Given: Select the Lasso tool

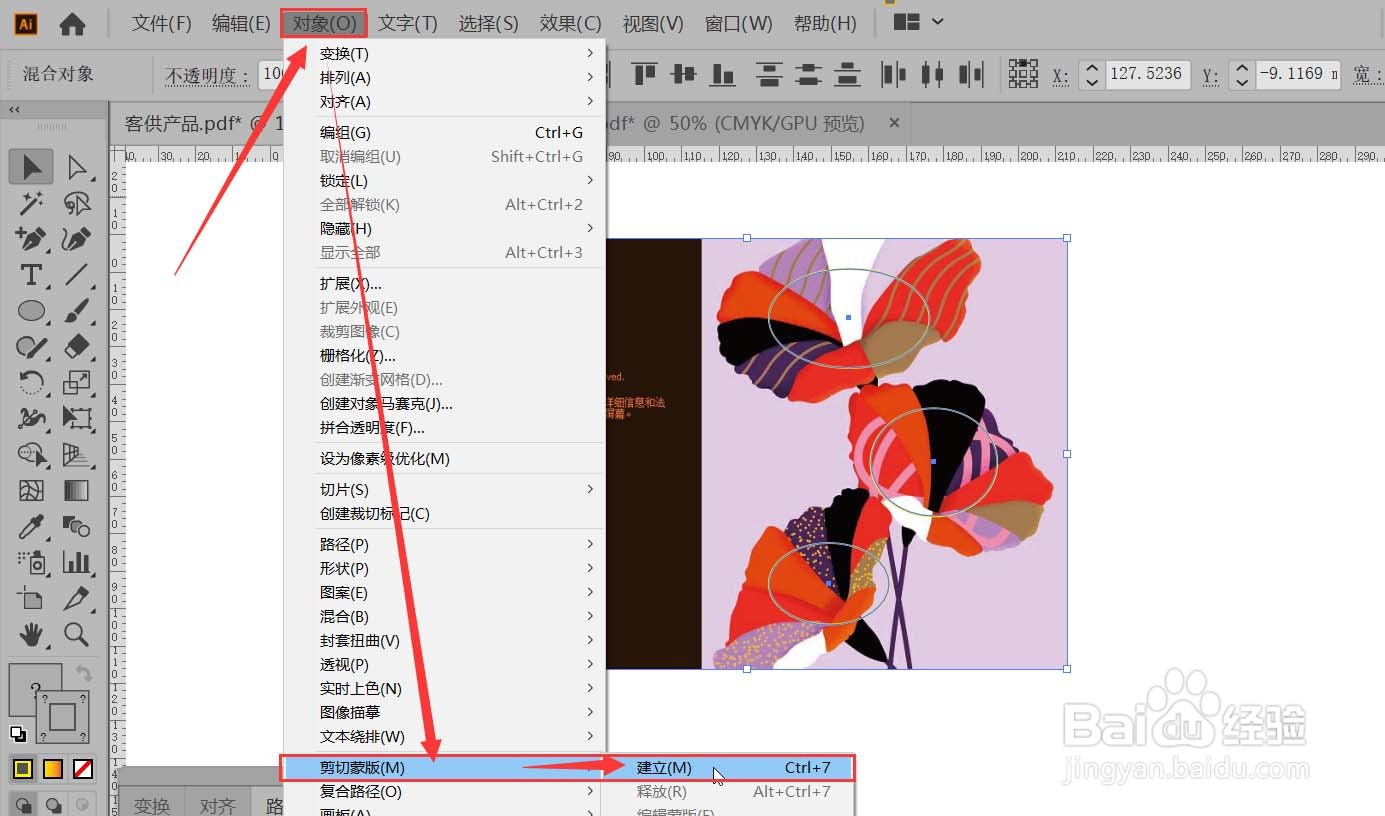Looking at the screenshot, I should 77,203.
